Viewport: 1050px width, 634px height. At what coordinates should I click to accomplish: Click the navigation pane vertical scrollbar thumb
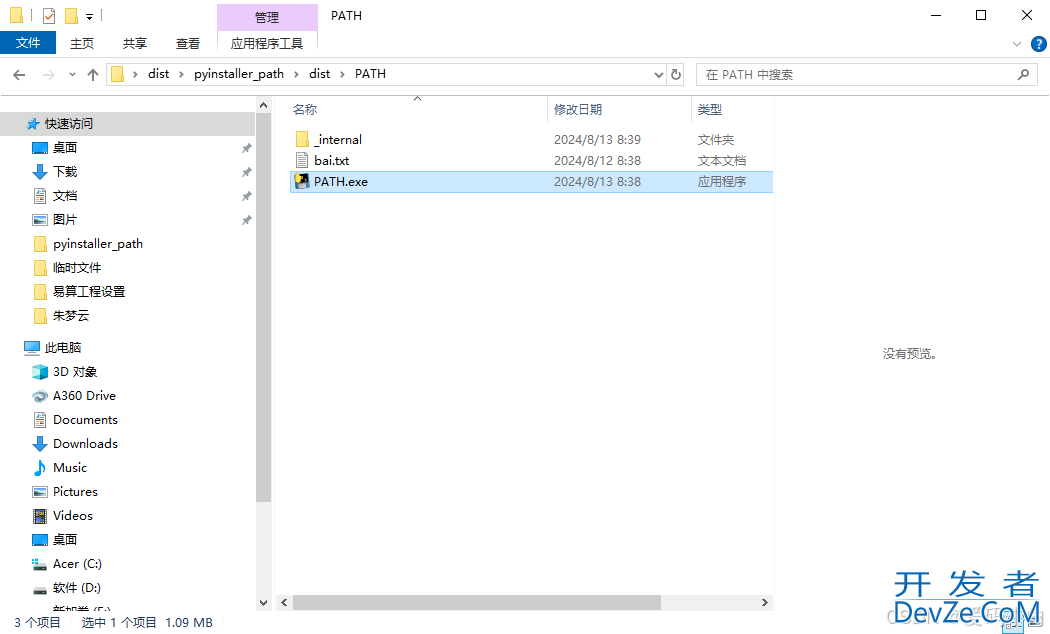(x=263, y=308)
